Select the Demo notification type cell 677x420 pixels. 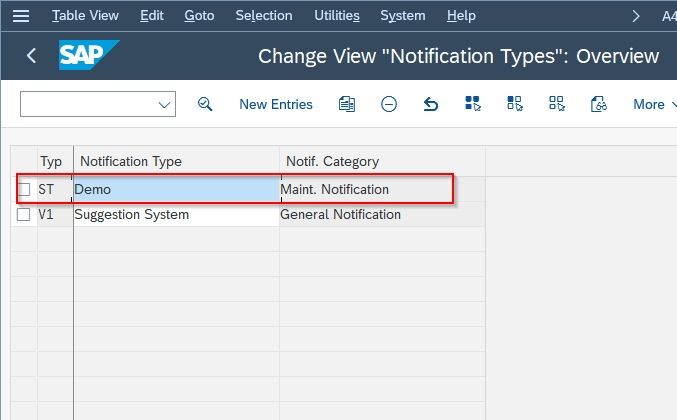177,189
